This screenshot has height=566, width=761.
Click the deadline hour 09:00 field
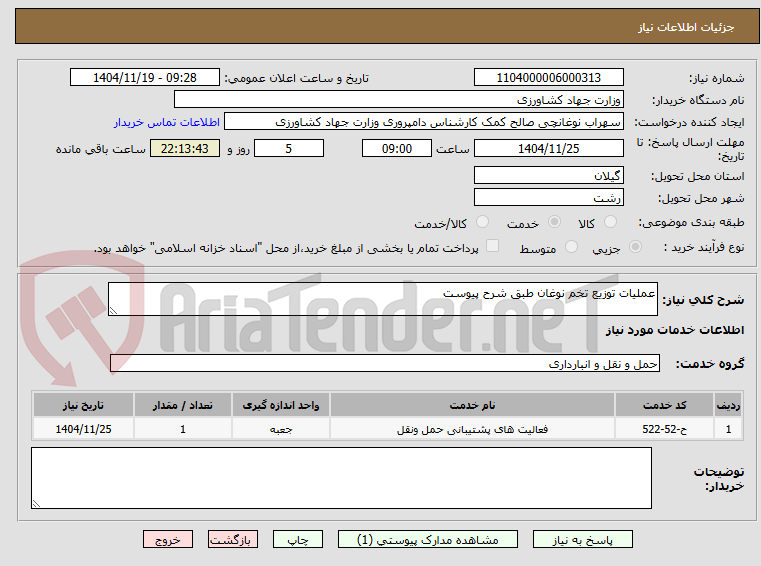coord(397,149)
